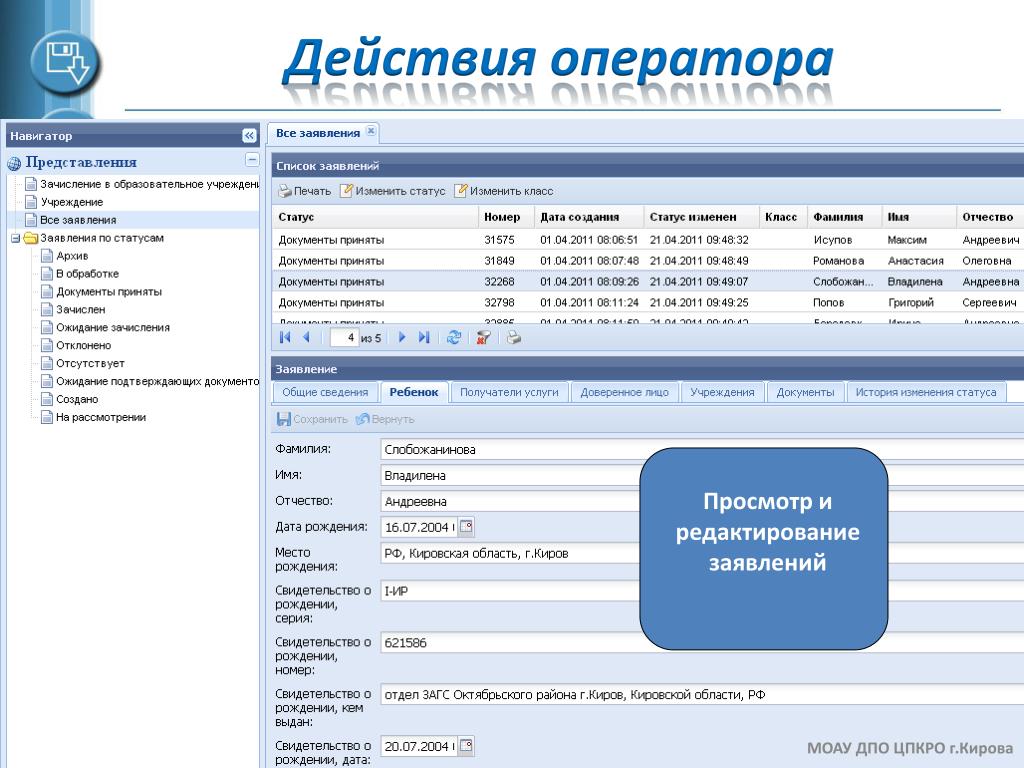Select row with number 32268

point(648,281)
